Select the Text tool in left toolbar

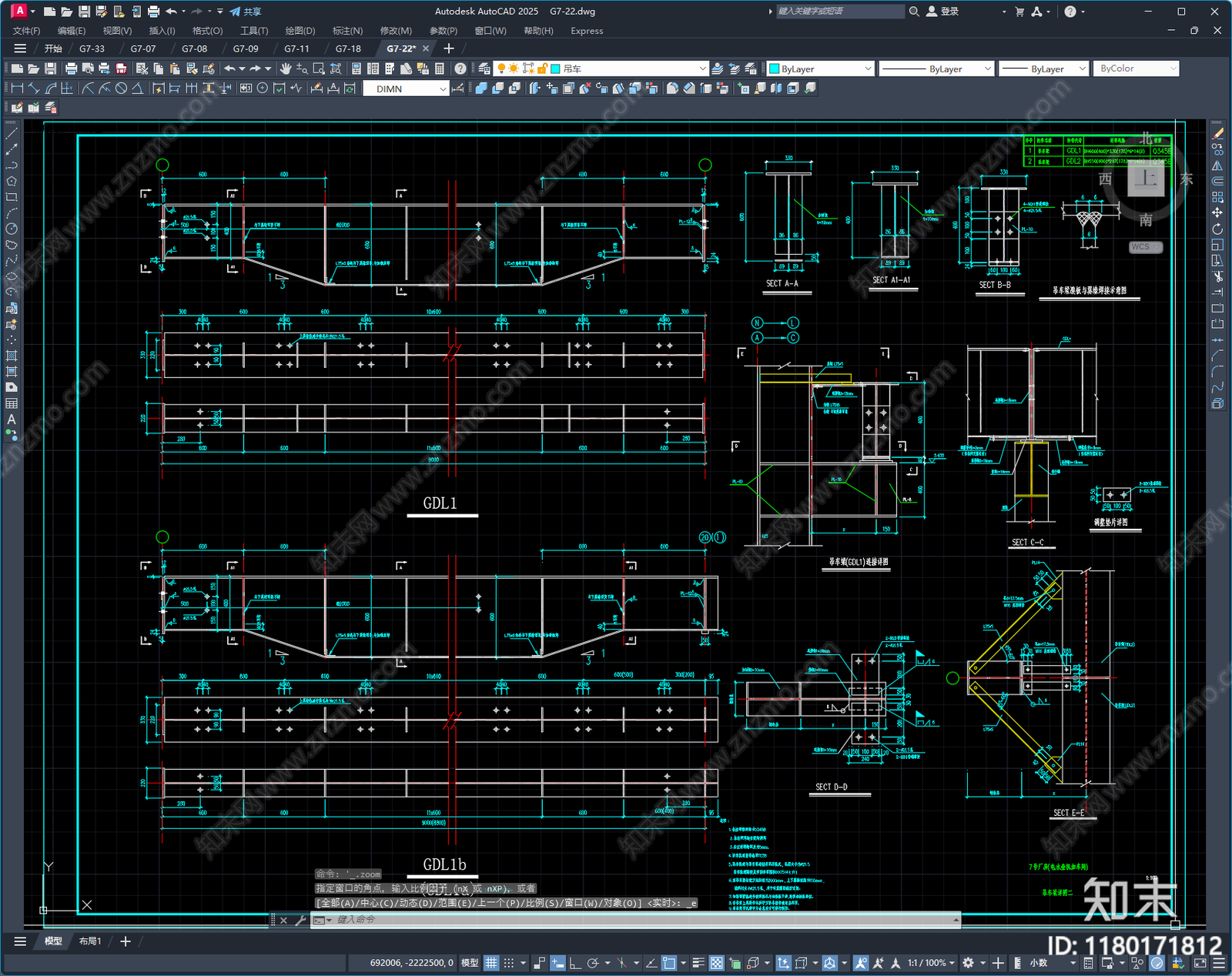click(12, 419)
